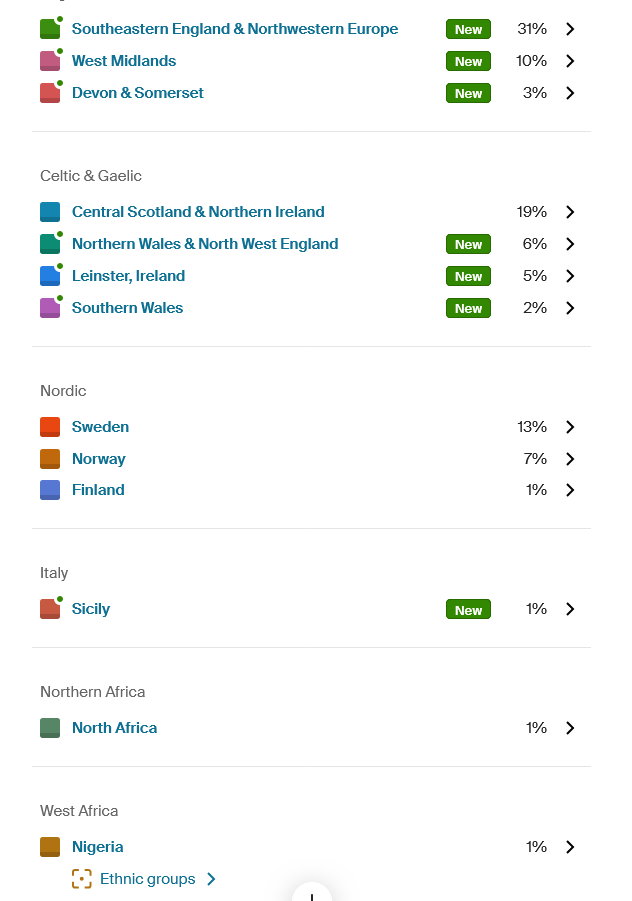Select the Nordic section heading

tap(63, 391)
